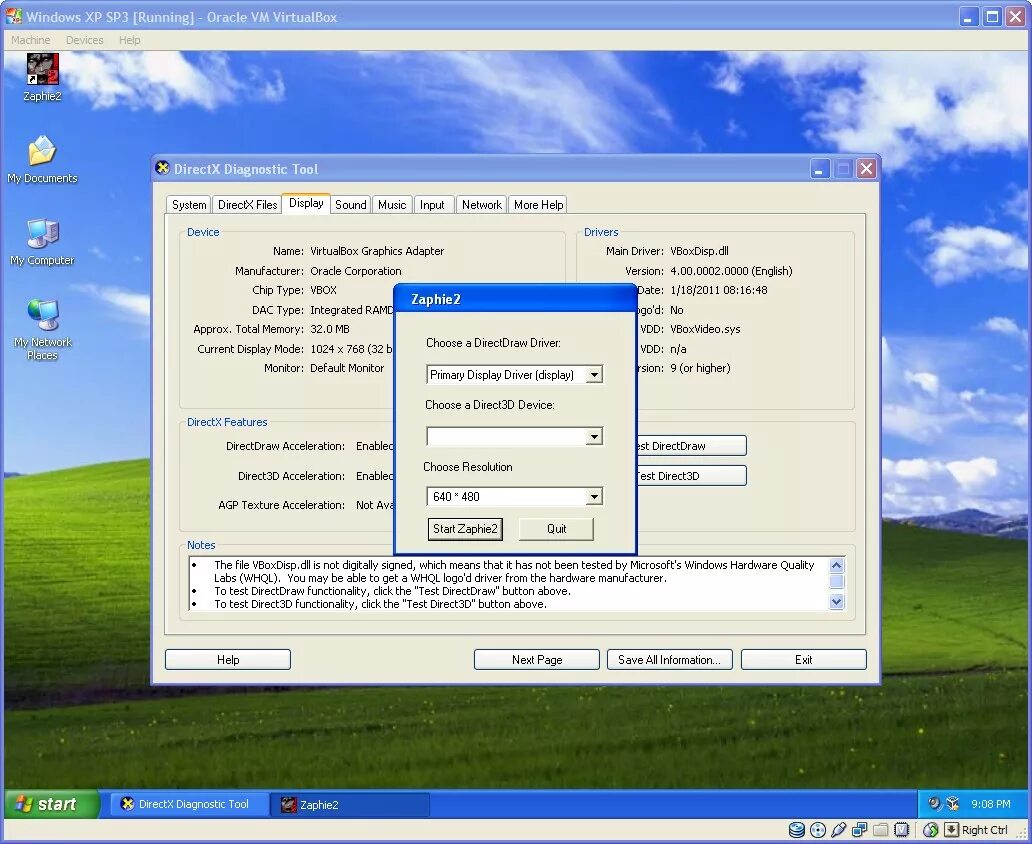Image resolution: width=1032 pixels, height=844 pixels.
Task: Open the Devices menu
Action: pos(84,40)
